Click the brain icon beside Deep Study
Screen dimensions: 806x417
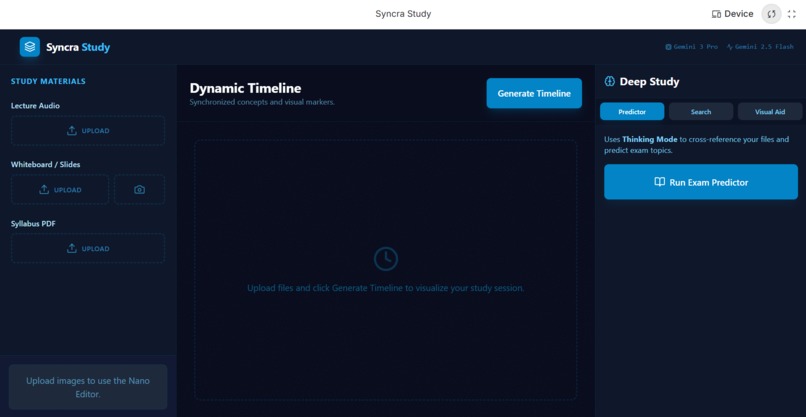(x=610, y=82)
